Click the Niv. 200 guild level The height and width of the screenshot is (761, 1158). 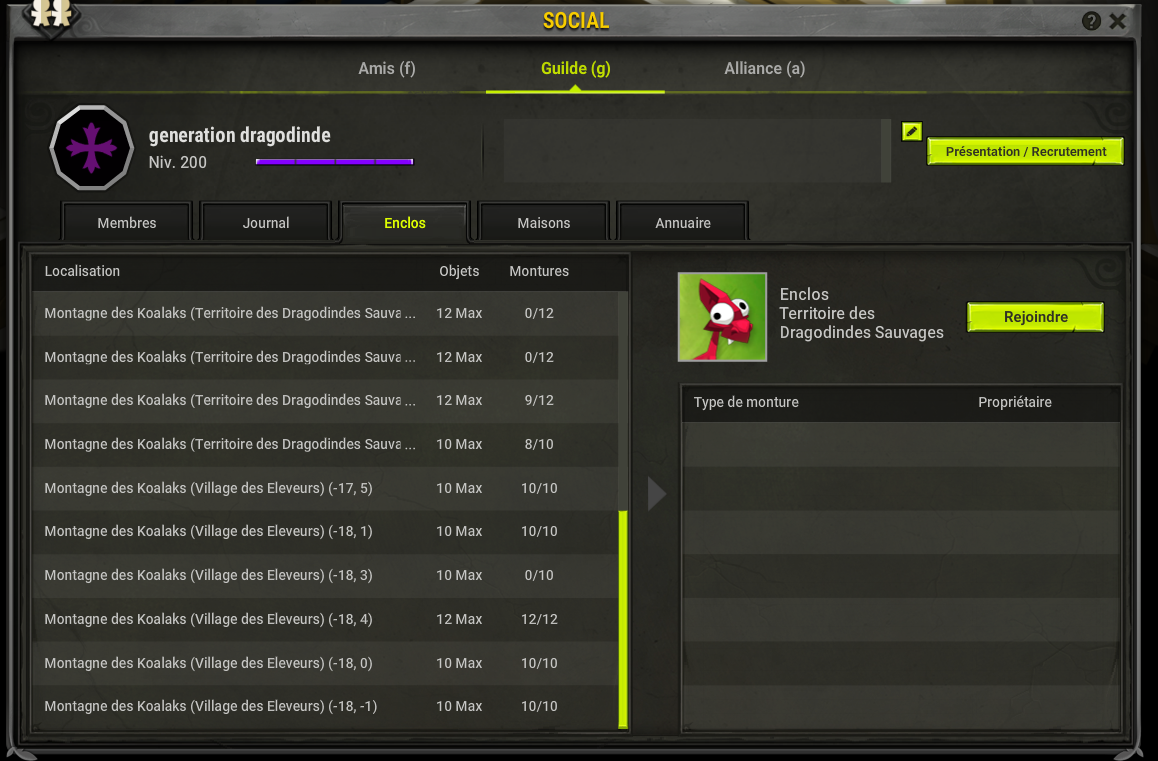pos(177,163)
